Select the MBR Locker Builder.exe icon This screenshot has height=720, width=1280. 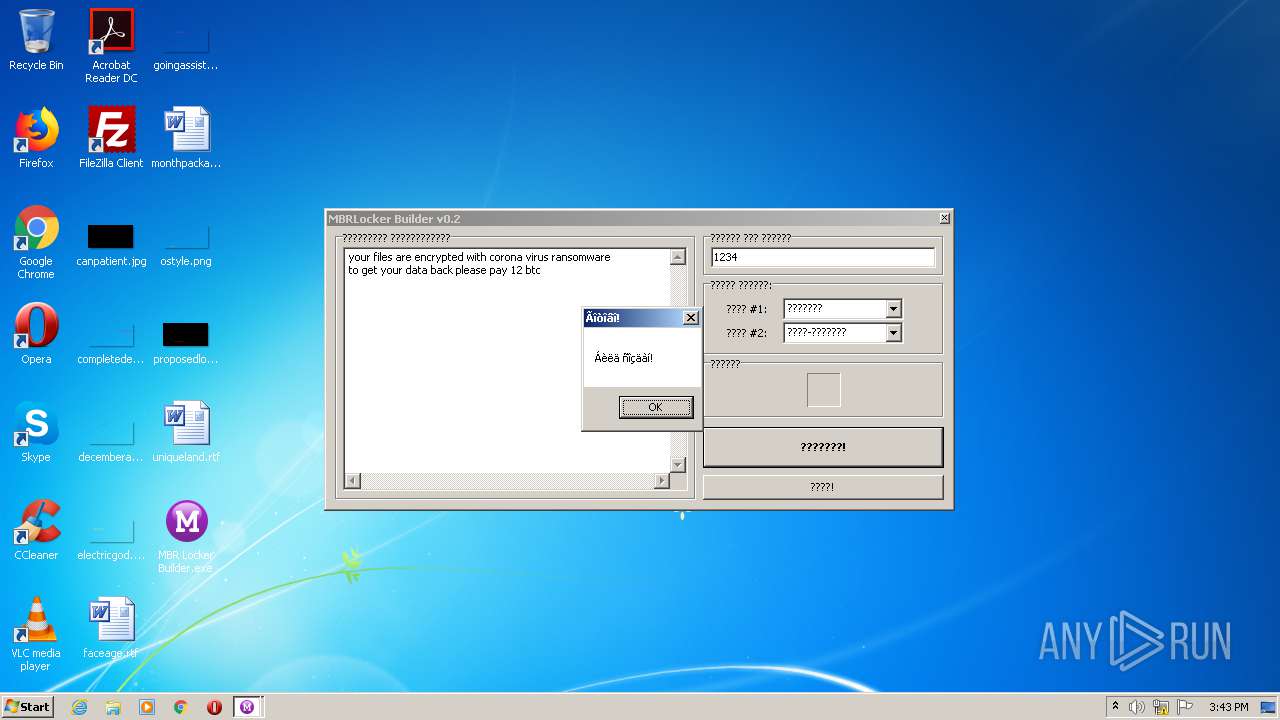pyautogui.click(x=186, y=536)
